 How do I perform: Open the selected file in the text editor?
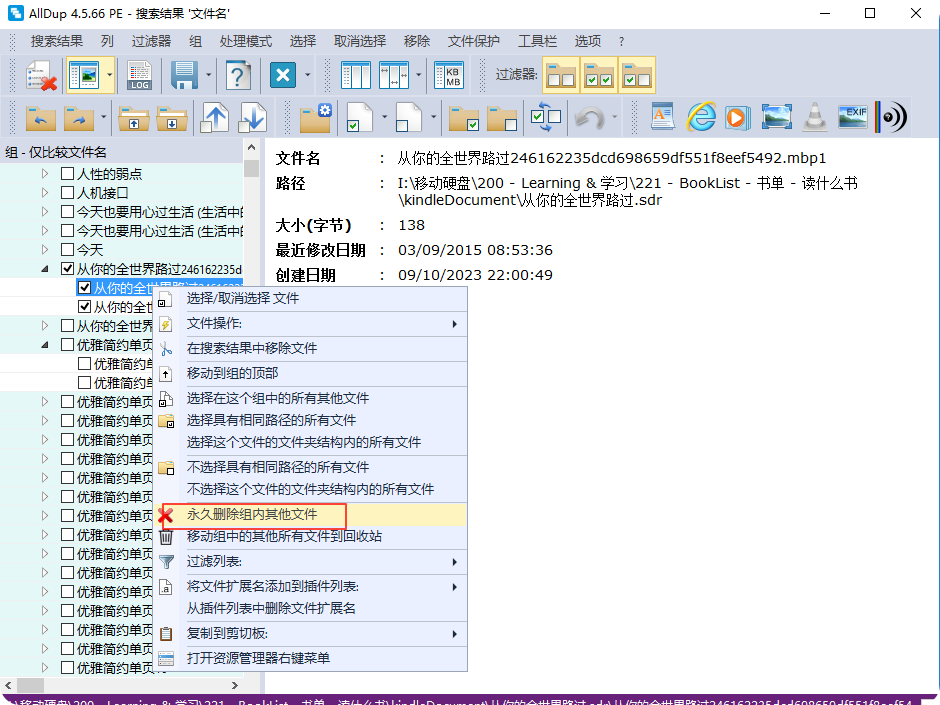point(662,117)
